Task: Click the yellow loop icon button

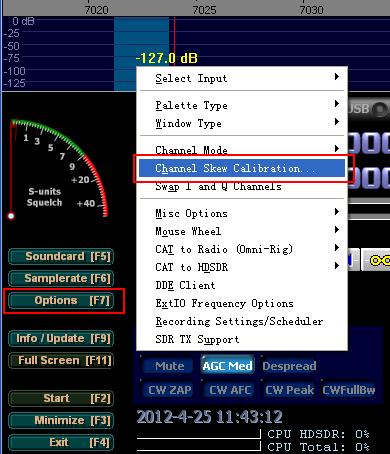Action: [377, 260]
